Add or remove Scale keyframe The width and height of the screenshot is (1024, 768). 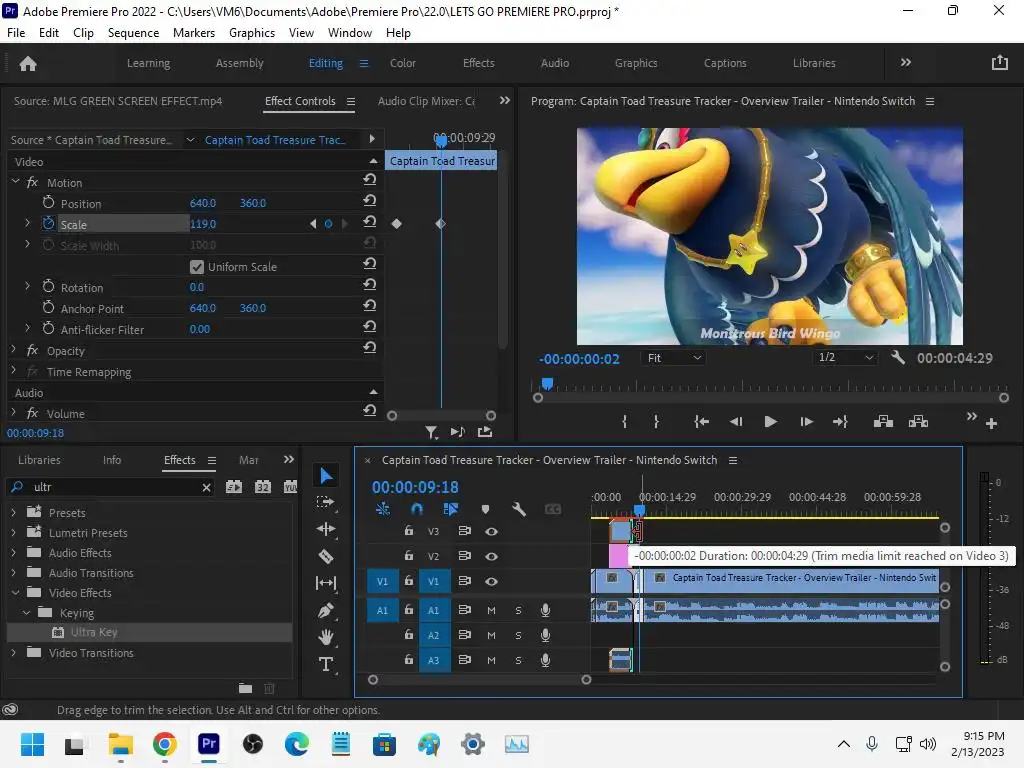pos(328,224)
